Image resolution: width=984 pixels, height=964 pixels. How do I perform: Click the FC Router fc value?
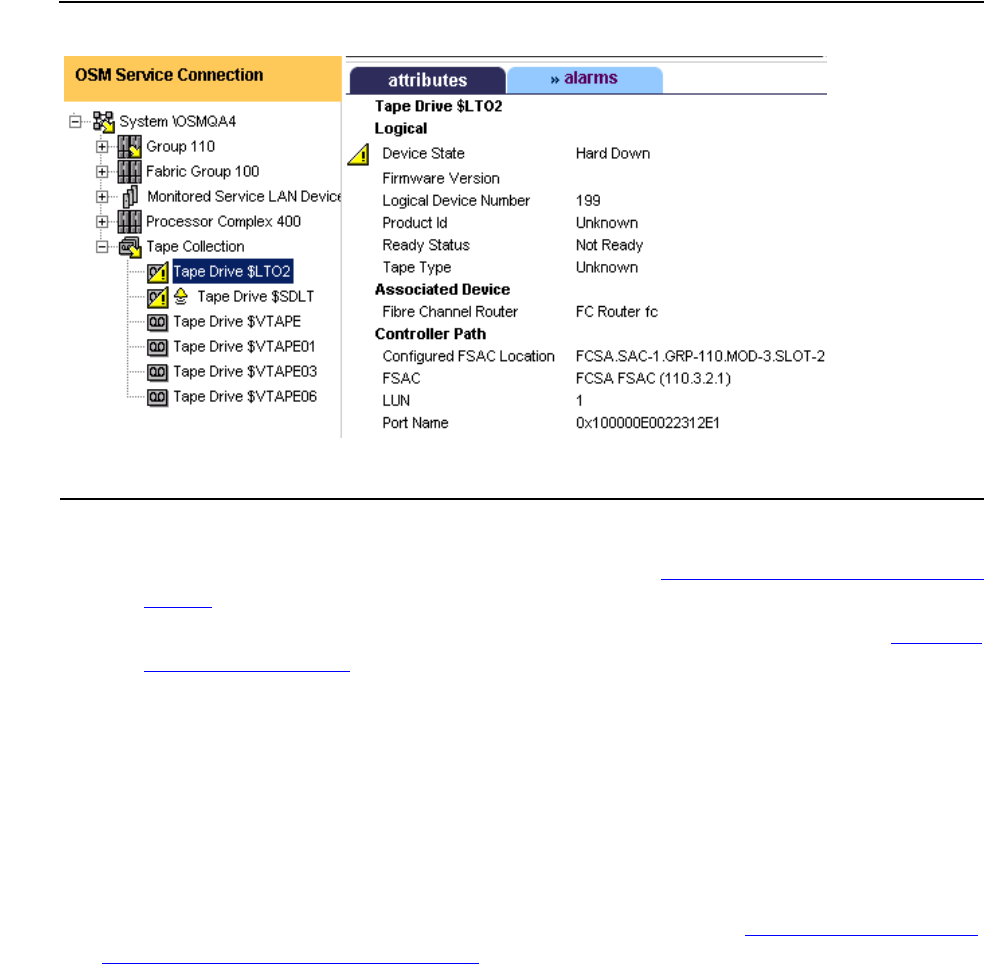617,312
